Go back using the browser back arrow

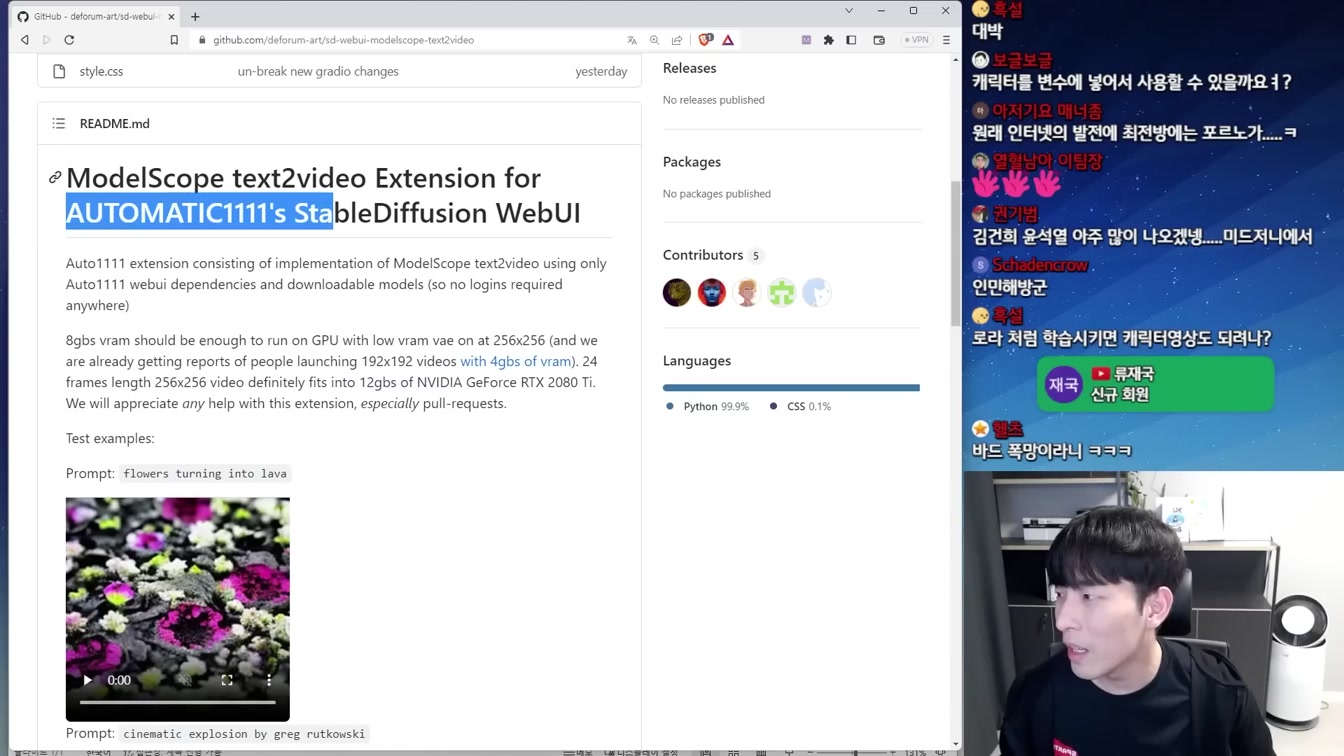pos(25,40)
